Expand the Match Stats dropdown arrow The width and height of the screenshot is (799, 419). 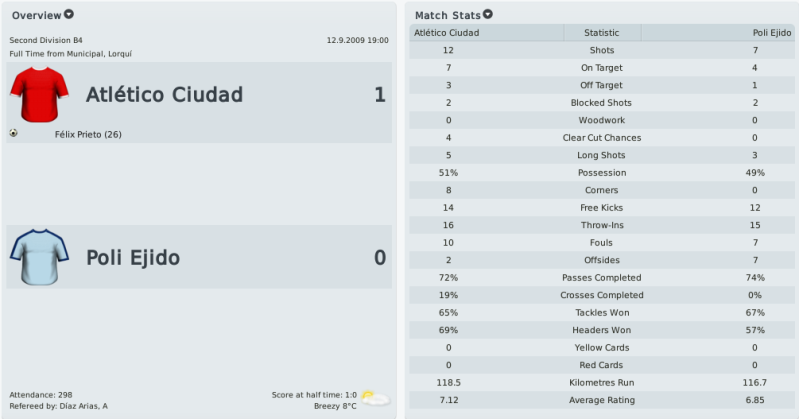point(488,14)
